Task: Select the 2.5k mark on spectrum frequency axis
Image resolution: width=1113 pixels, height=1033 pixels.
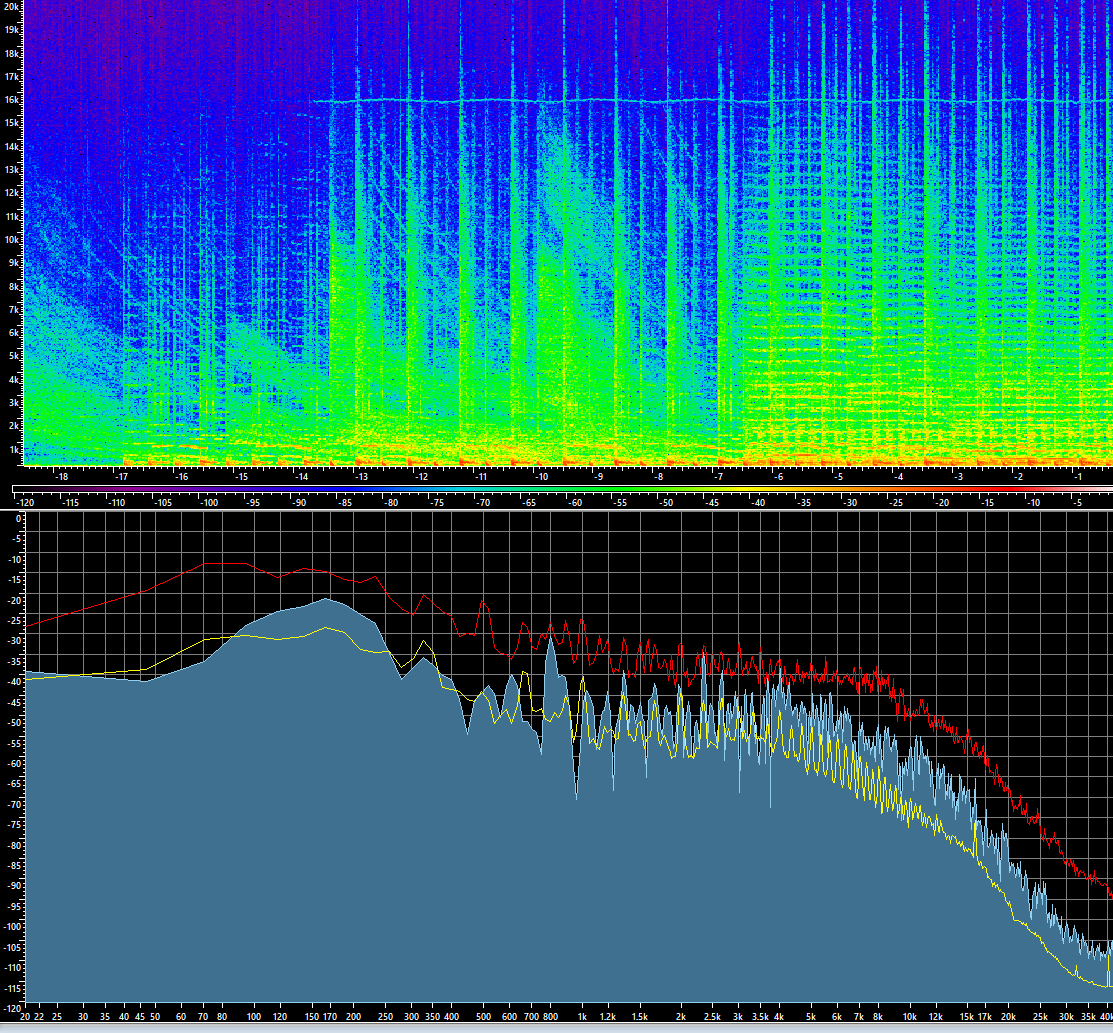Action: (x=712, y=1017)
